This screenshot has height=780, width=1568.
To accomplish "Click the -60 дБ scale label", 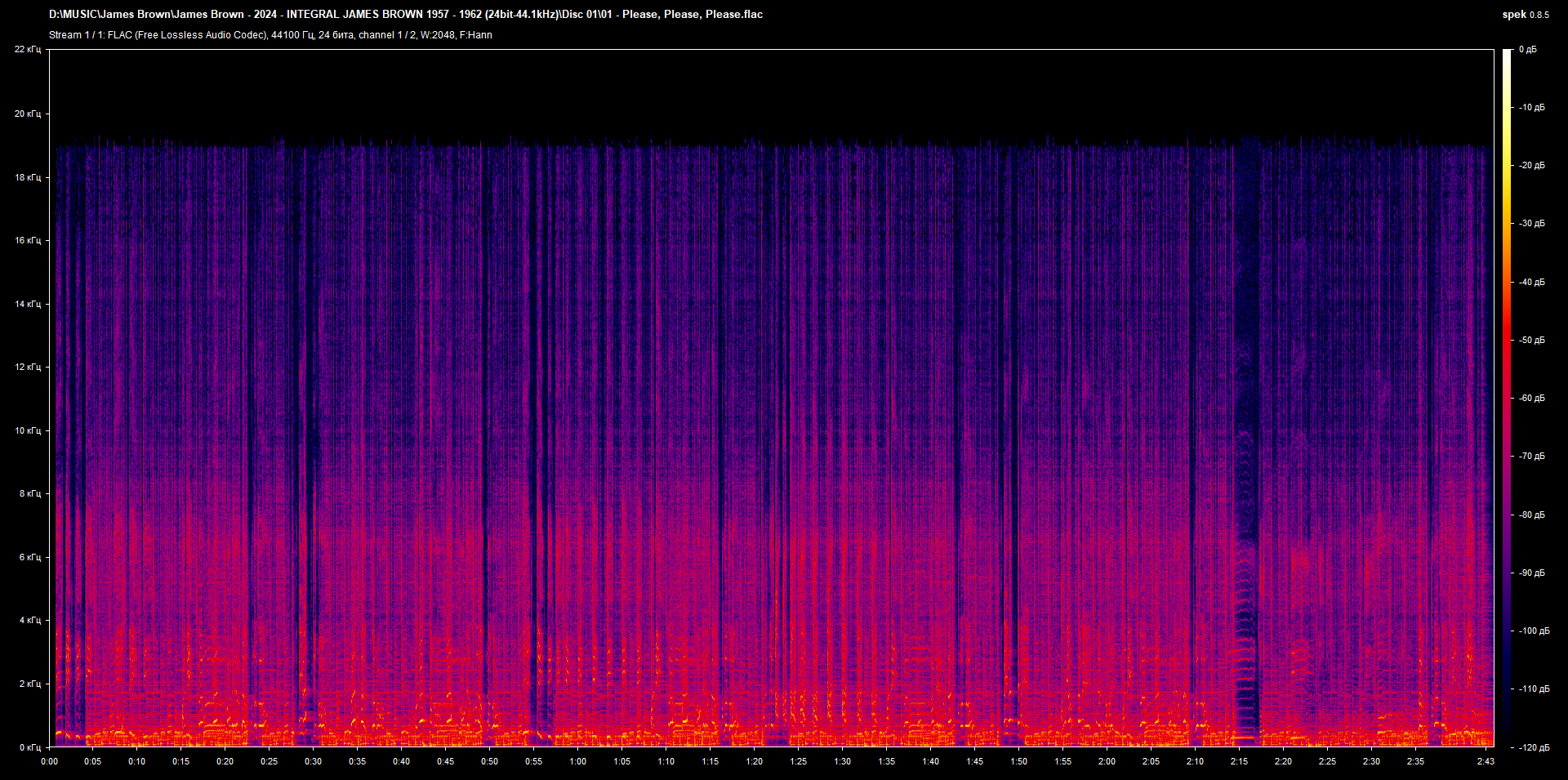I will pyautogui.click(x=1531, y=399).
